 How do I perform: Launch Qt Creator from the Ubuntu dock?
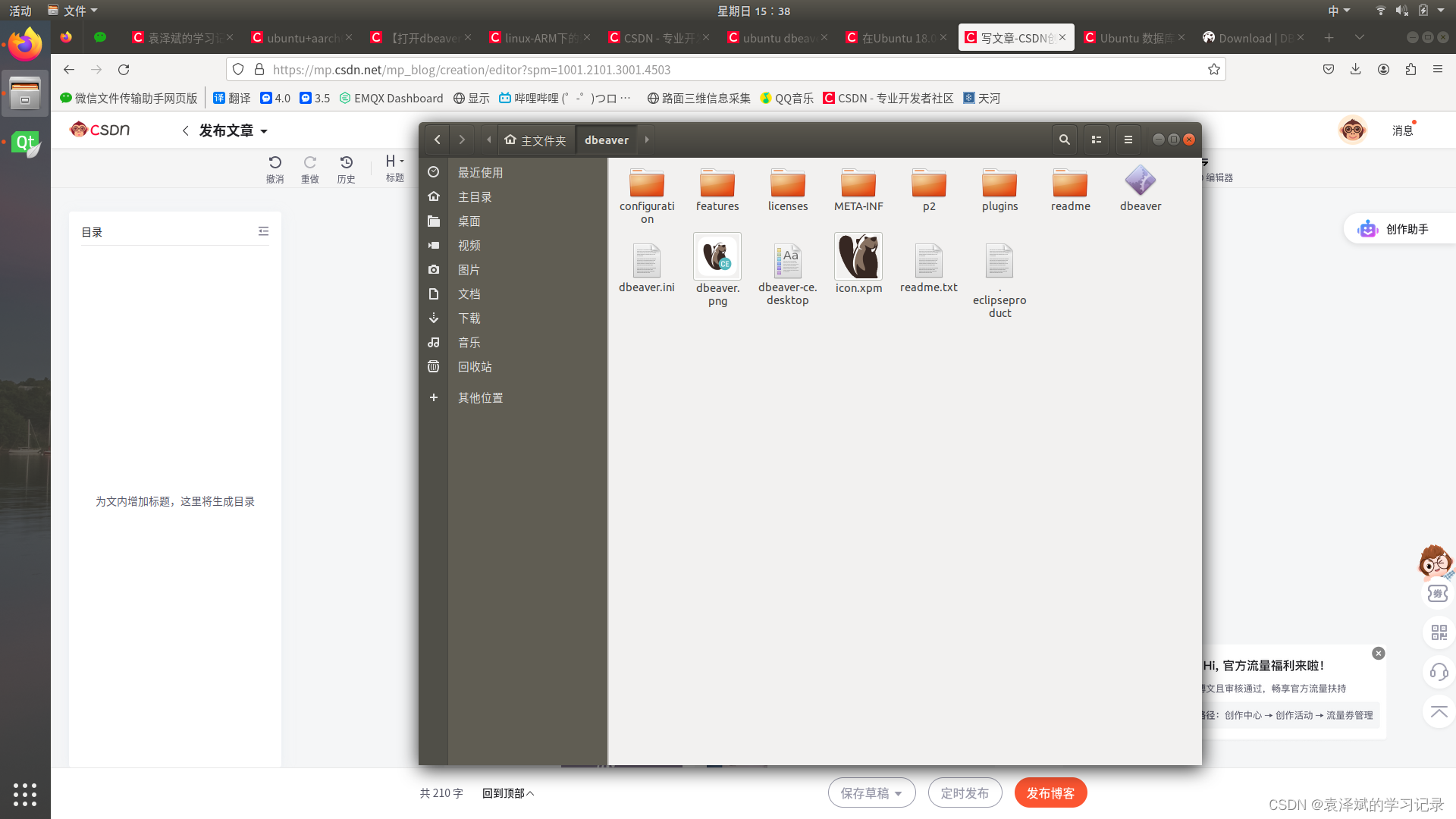(x=25, y=141)
